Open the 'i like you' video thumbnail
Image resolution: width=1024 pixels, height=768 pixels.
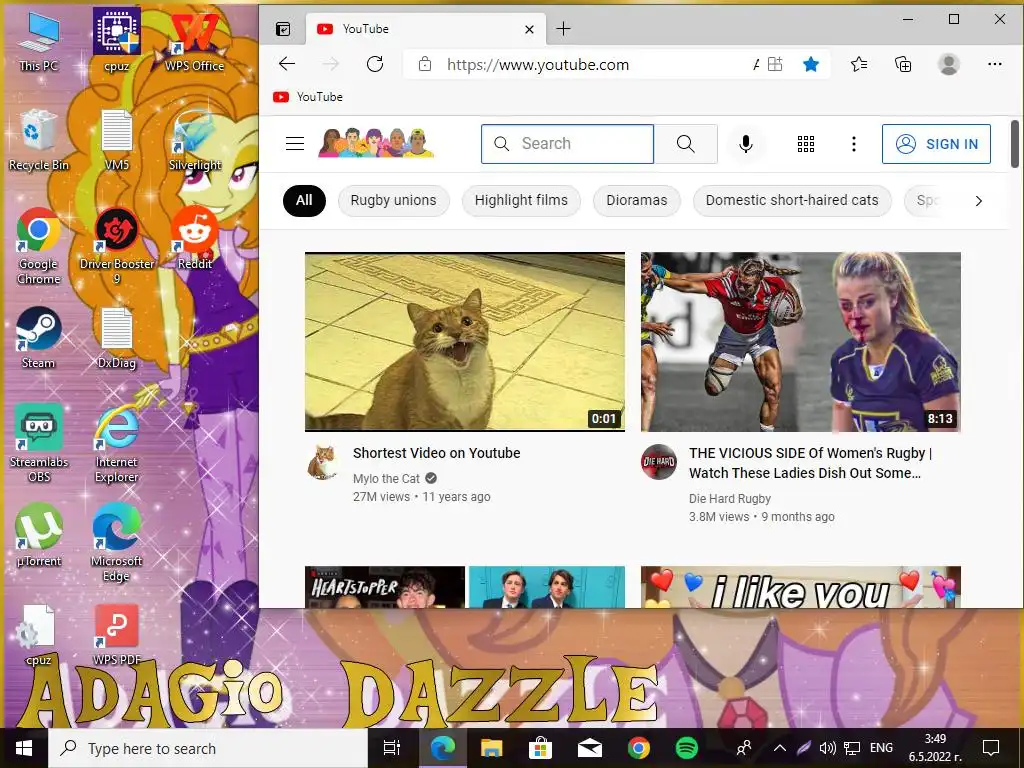pyautogui.click(x=801, y=587)
